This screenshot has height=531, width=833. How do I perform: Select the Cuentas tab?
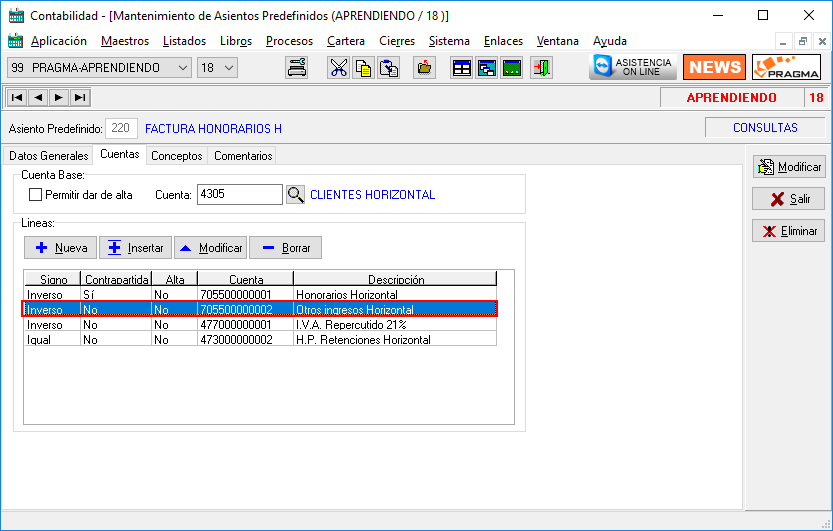120,154
